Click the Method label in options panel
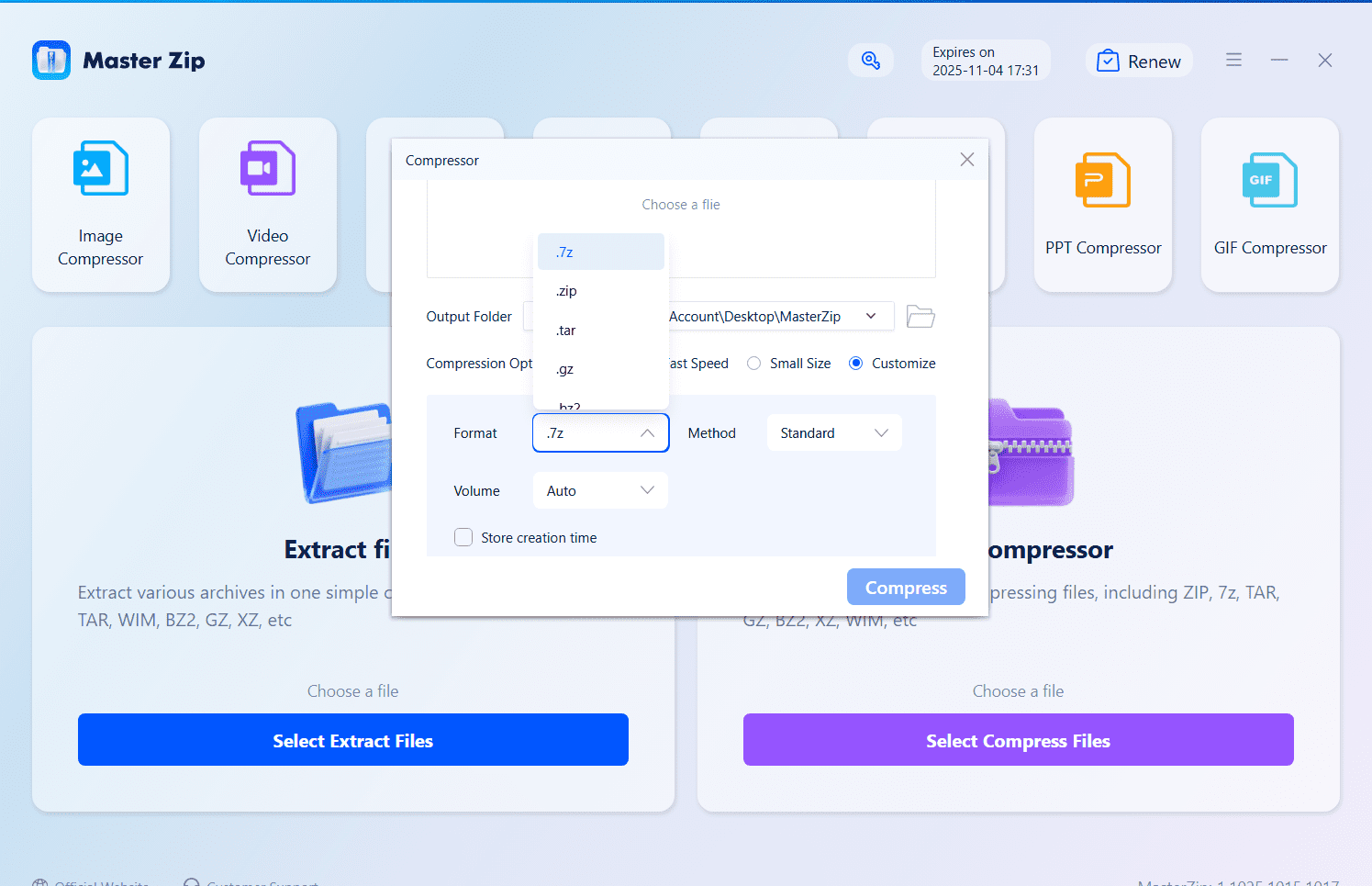Image resolution: width=1372 pixels, height=886 pixels. [x=712, y=433]
